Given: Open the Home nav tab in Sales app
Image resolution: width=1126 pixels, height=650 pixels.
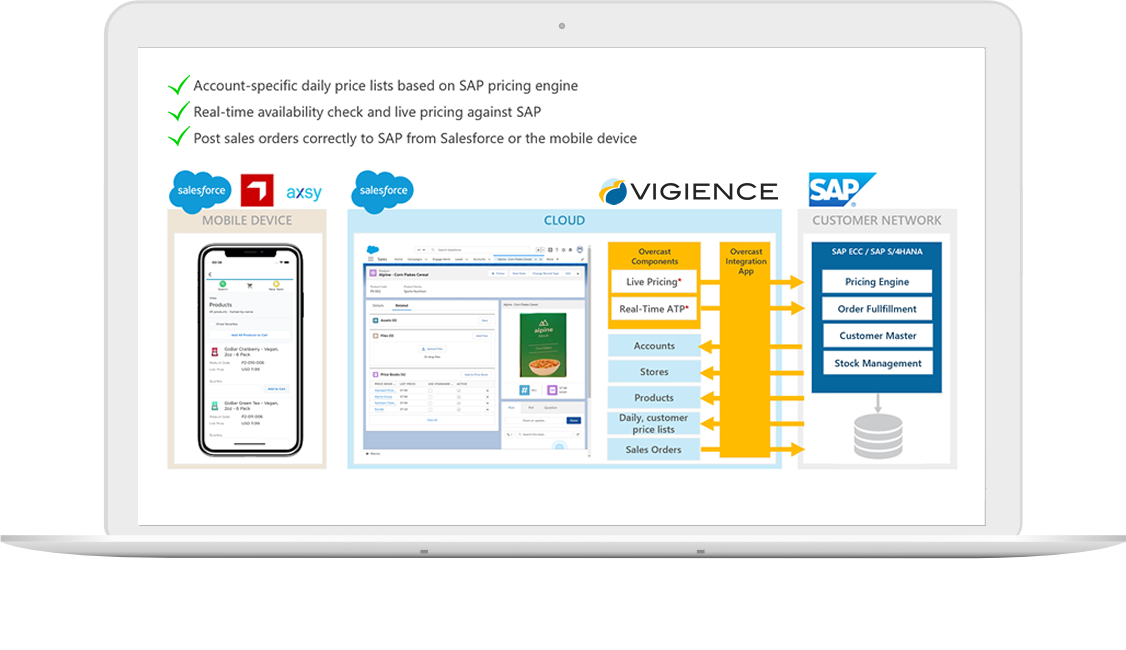Looking at the screenshot, I should pos(399,259).
